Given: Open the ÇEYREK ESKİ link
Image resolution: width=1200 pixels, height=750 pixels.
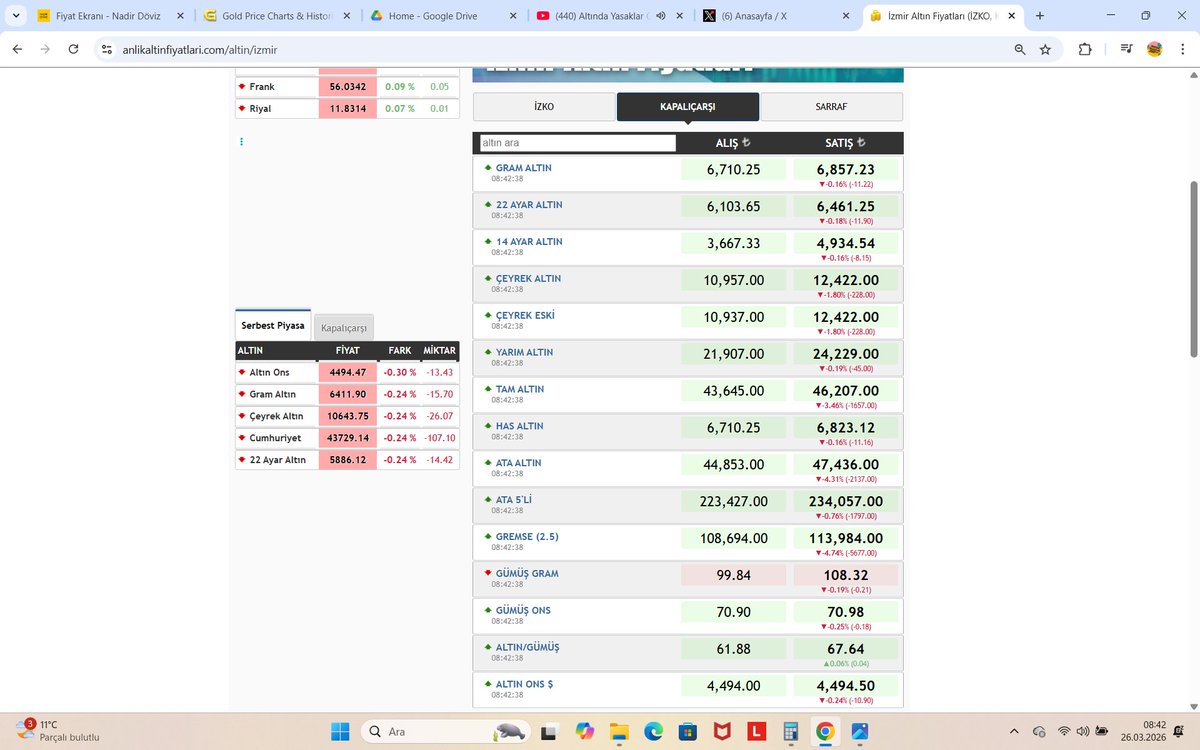Looking at the screenshot, I should coord(525,316).
